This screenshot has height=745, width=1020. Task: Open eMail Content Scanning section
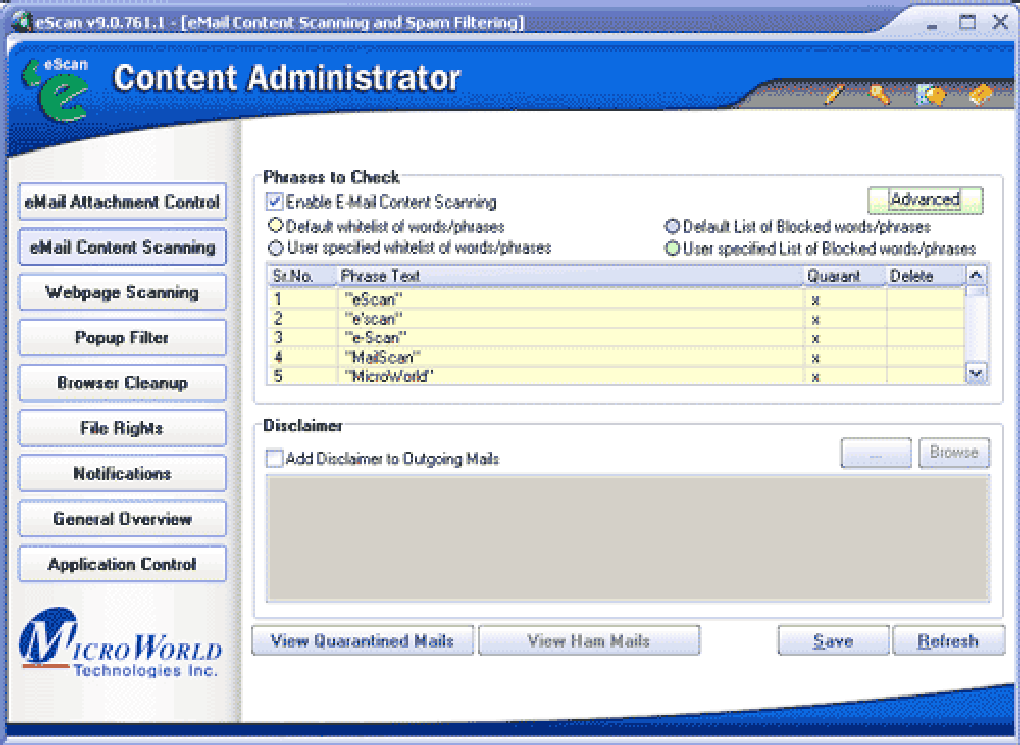coord(122,247)
